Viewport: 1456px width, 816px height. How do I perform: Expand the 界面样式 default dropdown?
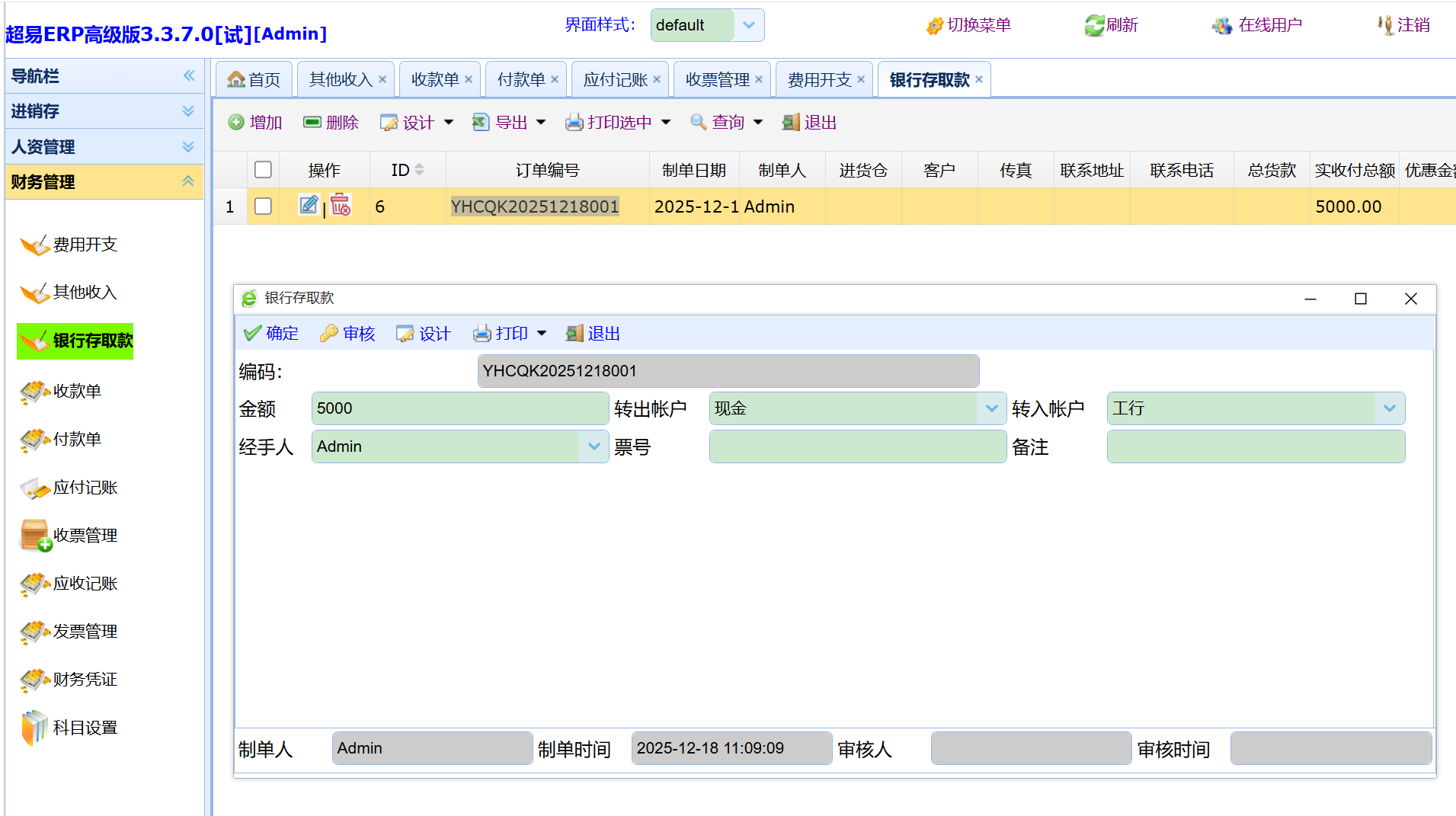749,25
